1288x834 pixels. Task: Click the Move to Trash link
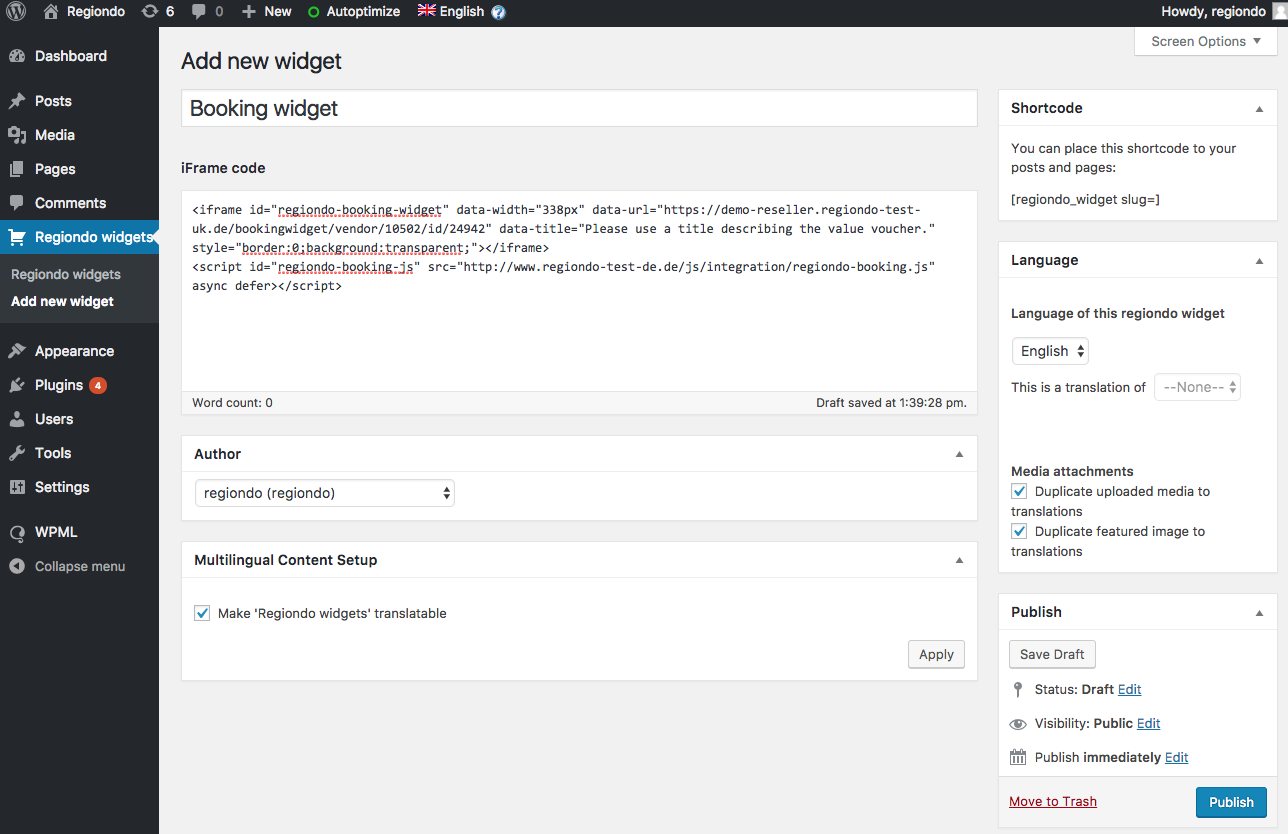pyautogui.click(x=1053, y=801)
